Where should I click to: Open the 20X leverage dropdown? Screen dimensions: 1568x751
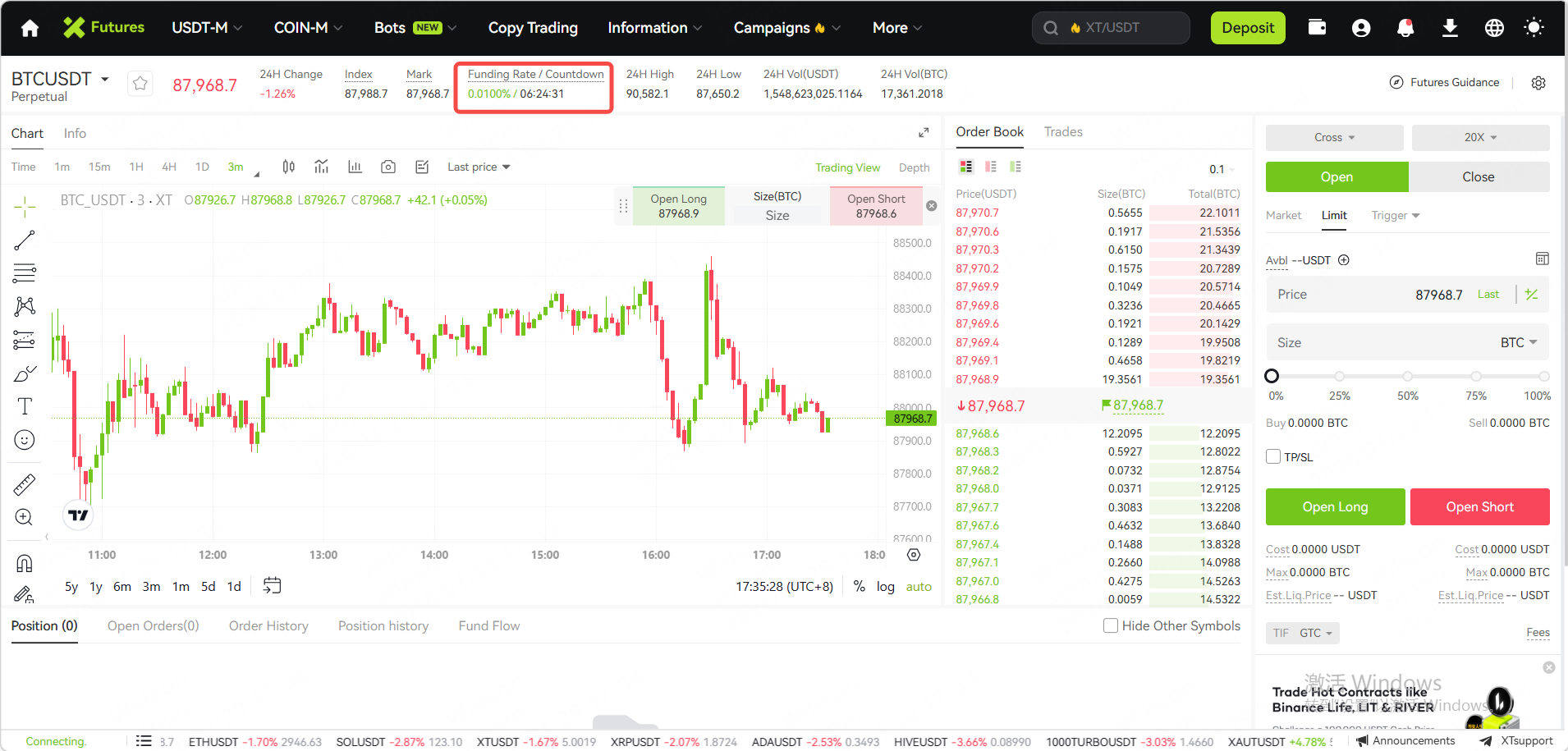tap(1480, 138)
